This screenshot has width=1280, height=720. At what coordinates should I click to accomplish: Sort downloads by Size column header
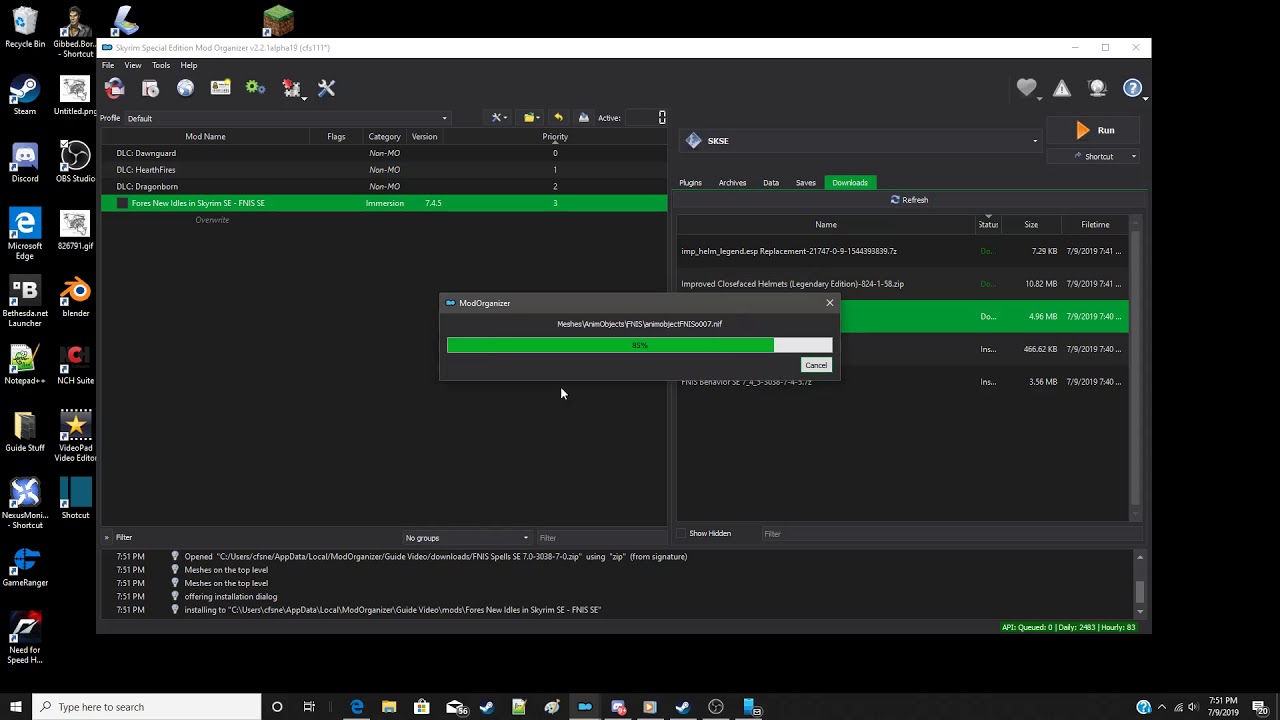tap(1031, 225)
